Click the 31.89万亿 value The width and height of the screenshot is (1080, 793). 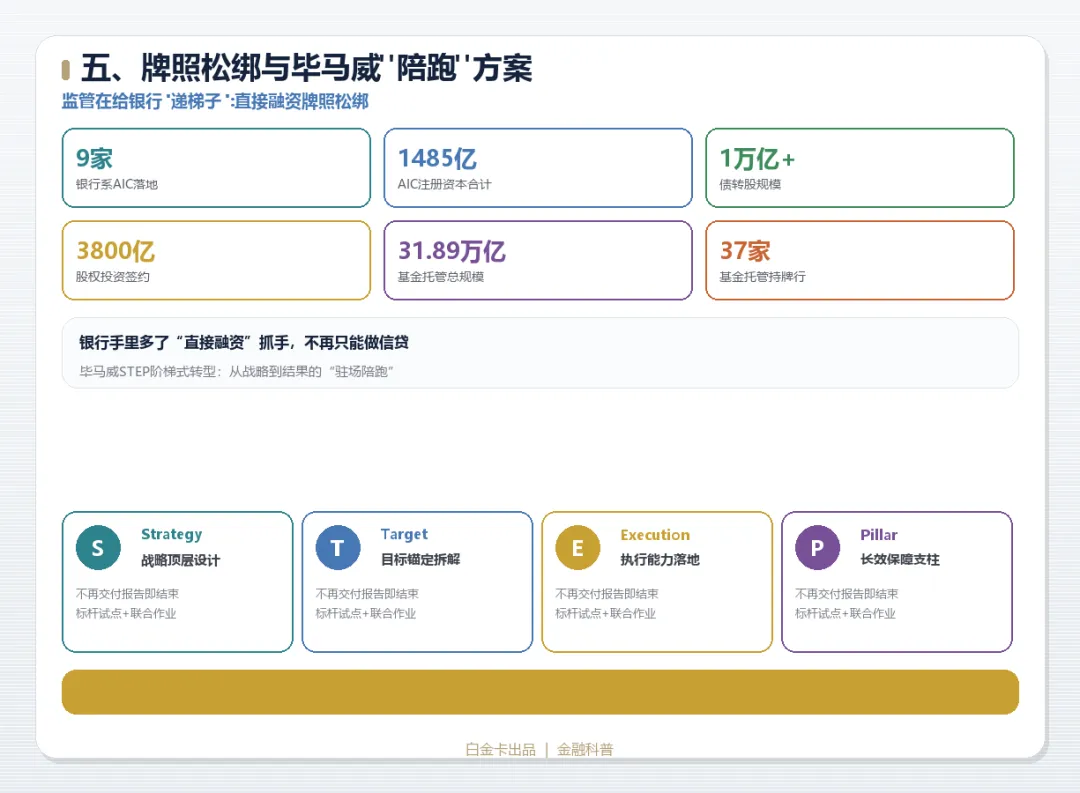452,251
